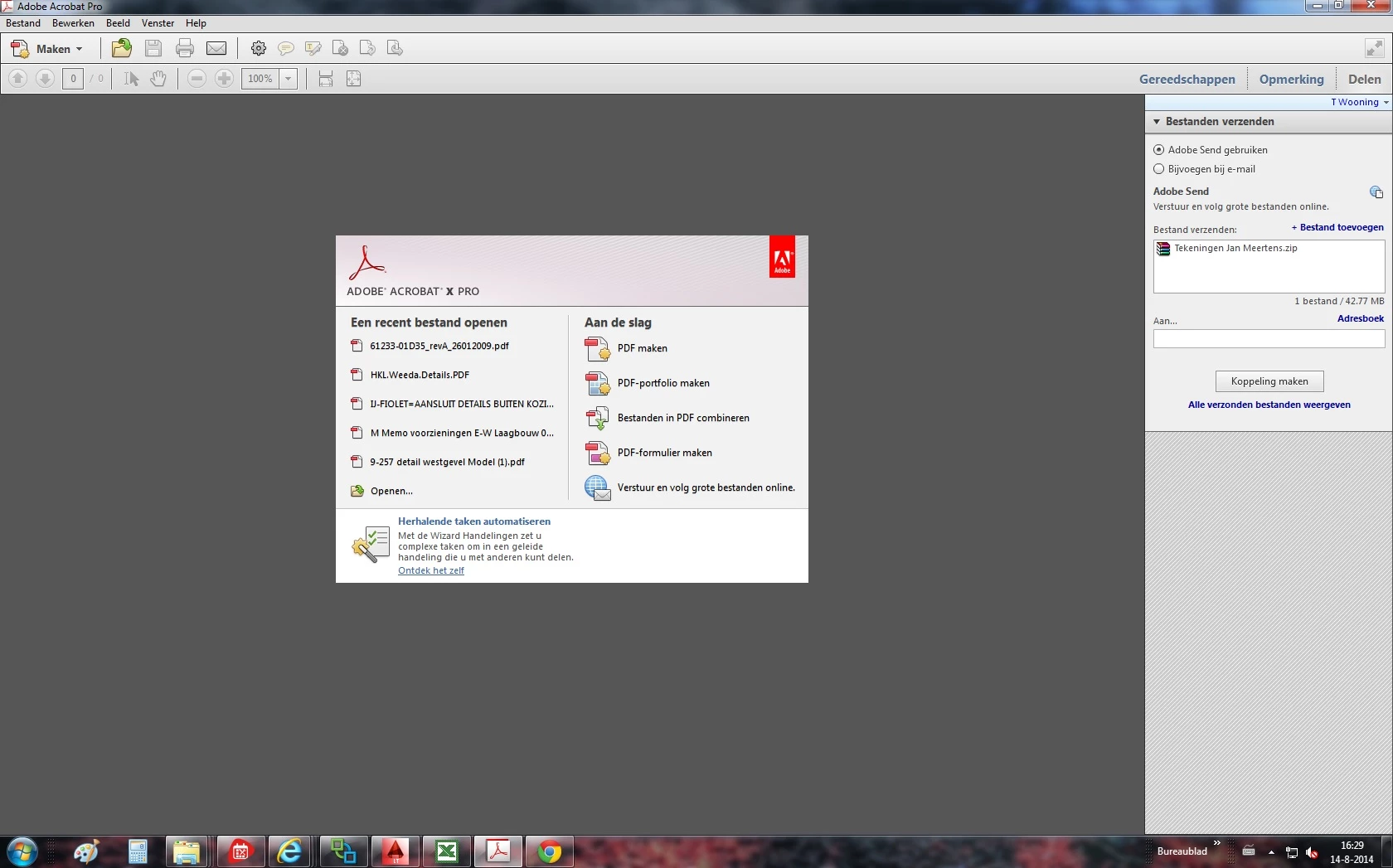Open the Adresboek link
The image size is (1393, 868).
(1360, 318)
